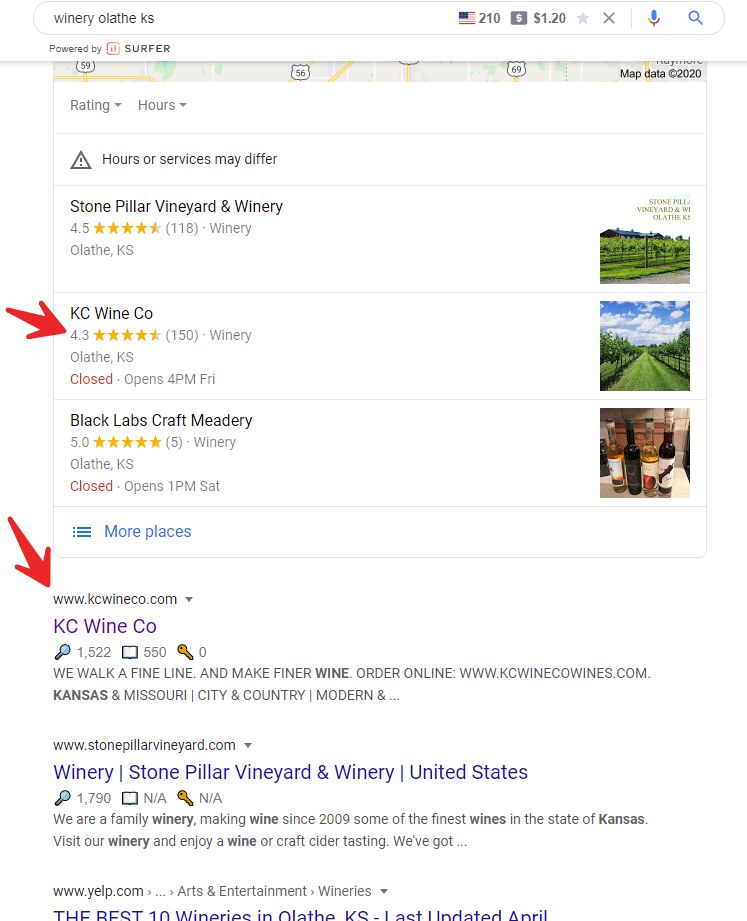The width and height of the screenshot is (747, 921).
Task: Clear the search box with the X icon
Action: (609, 18)
